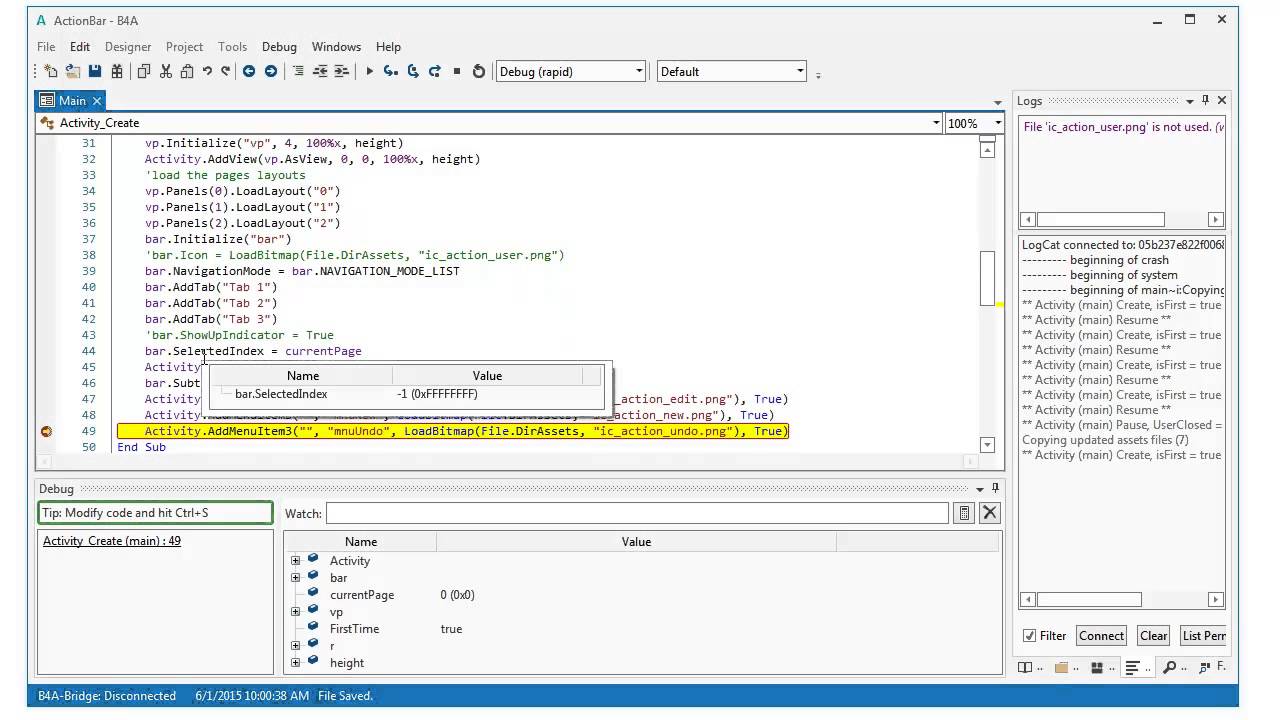
Task: Click the Connect button in Logs
Action: click(x=1101, y=636)
